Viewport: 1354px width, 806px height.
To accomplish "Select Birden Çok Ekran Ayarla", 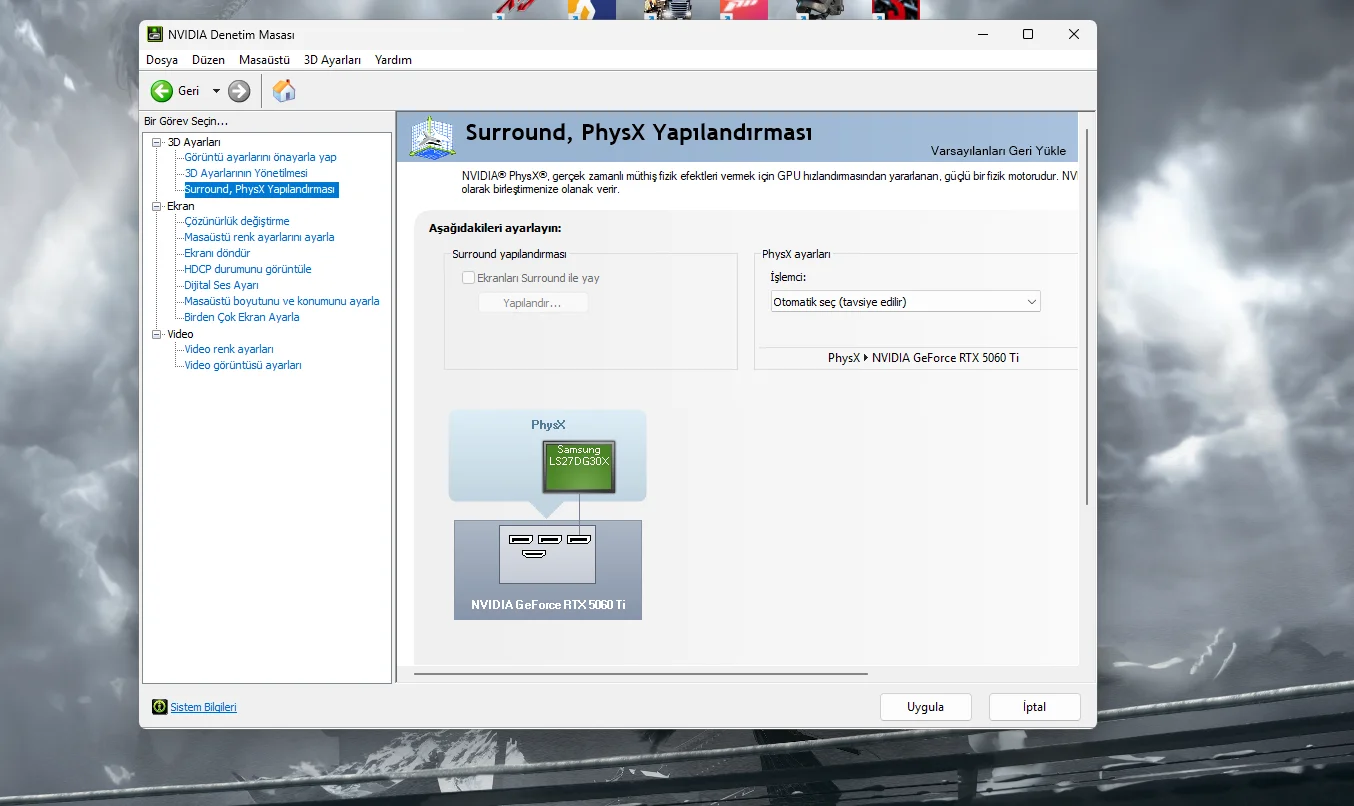I will 242,317.
